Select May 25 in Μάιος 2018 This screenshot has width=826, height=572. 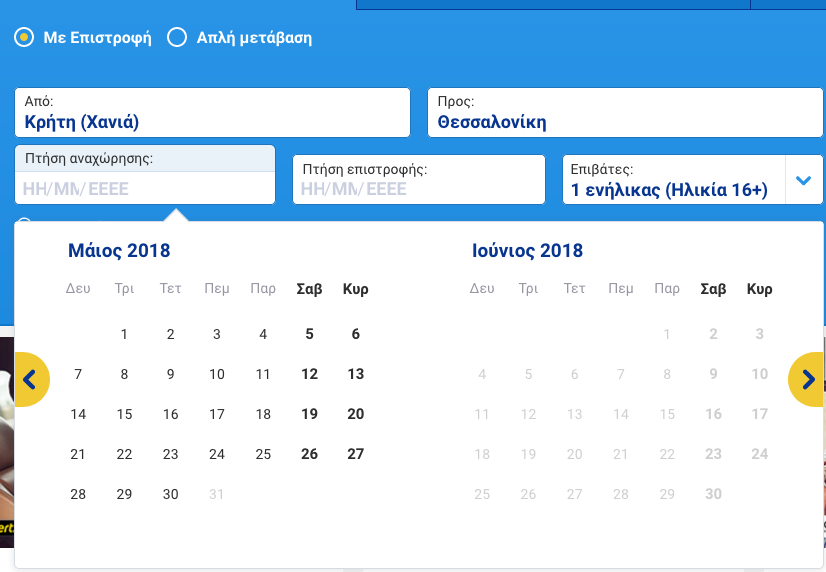263,454
